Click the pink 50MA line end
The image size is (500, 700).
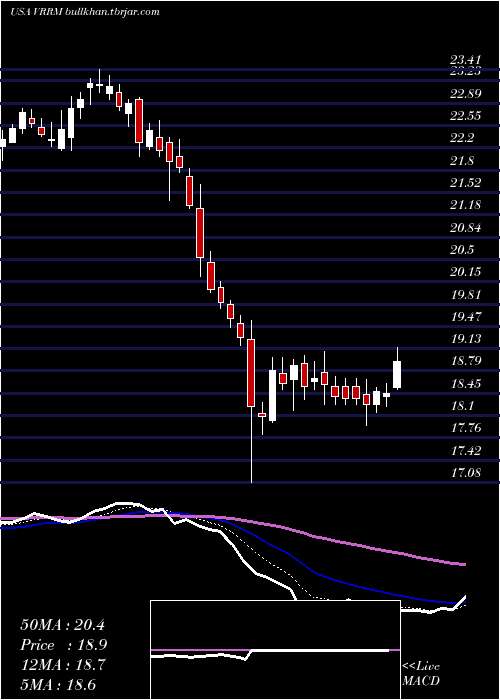(462, 565)
